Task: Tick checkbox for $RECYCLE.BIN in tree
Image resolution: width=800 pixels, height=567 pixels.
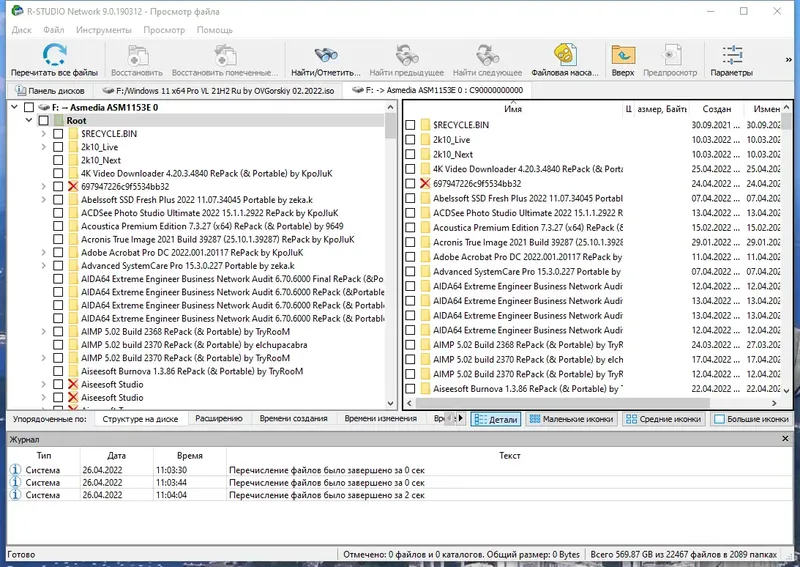Action: tap(58, 134)
